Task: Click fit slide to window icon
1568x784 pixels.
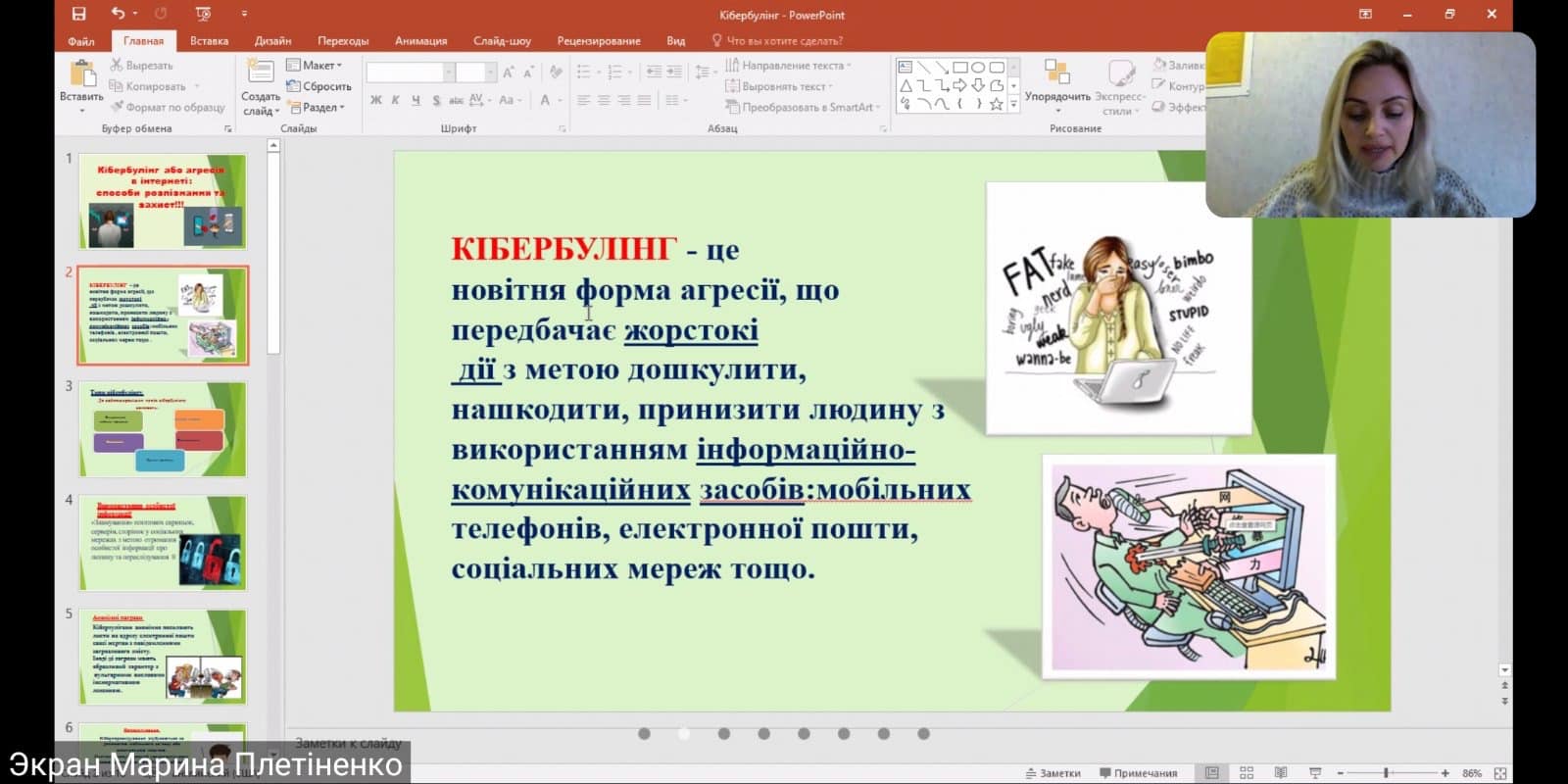Action: (x=1499, y=773)
